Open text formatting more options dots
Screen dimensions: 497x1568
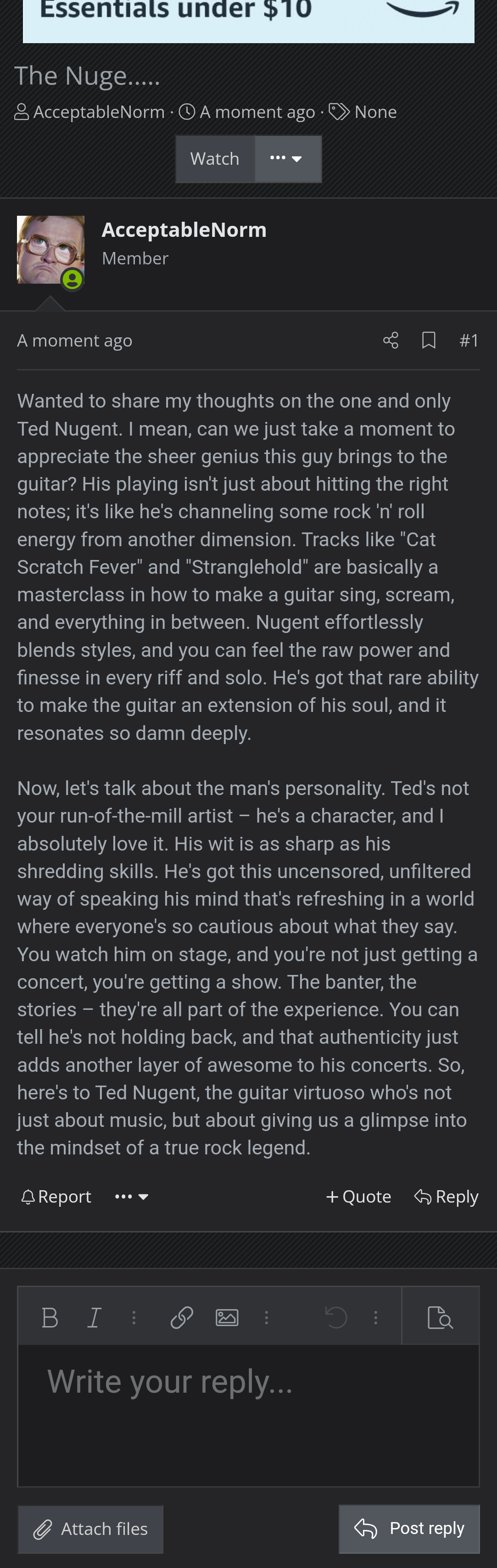(134, 1318)
